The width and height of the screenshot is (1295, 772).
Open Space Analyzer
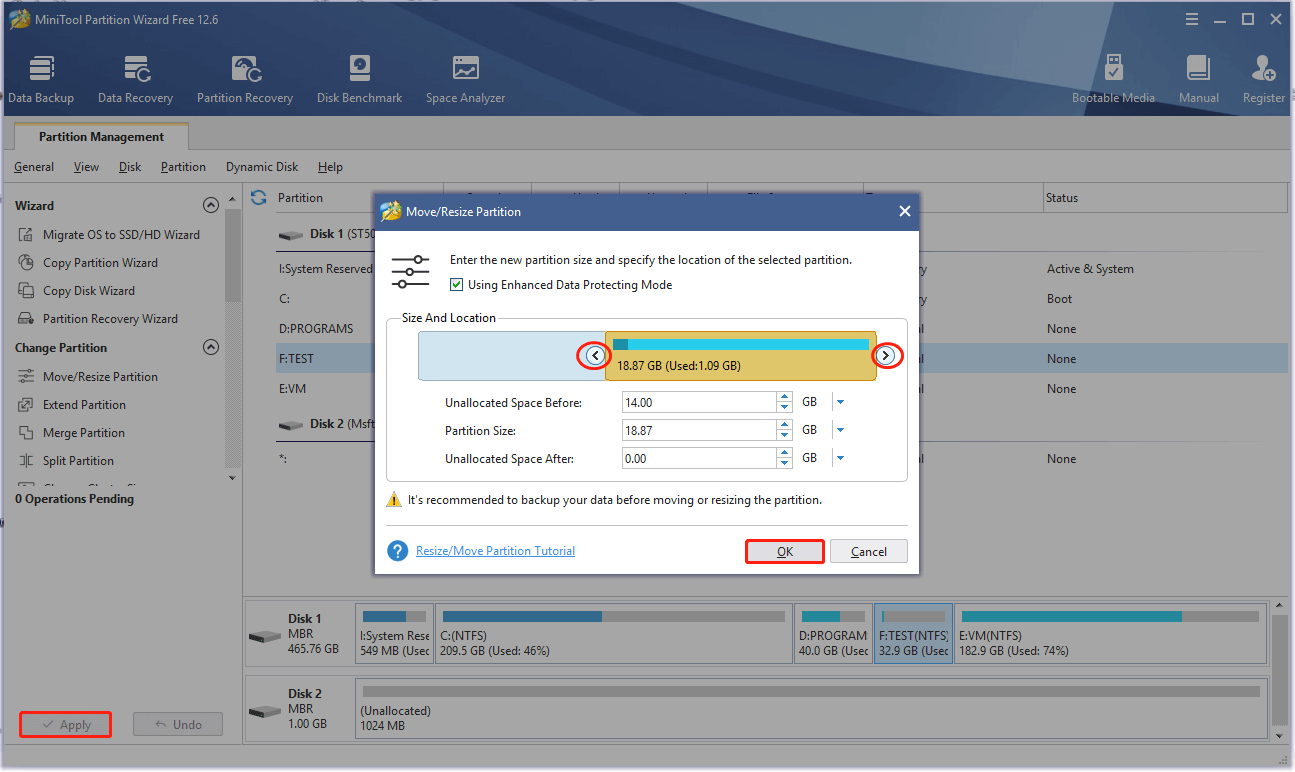click(465, 79)
